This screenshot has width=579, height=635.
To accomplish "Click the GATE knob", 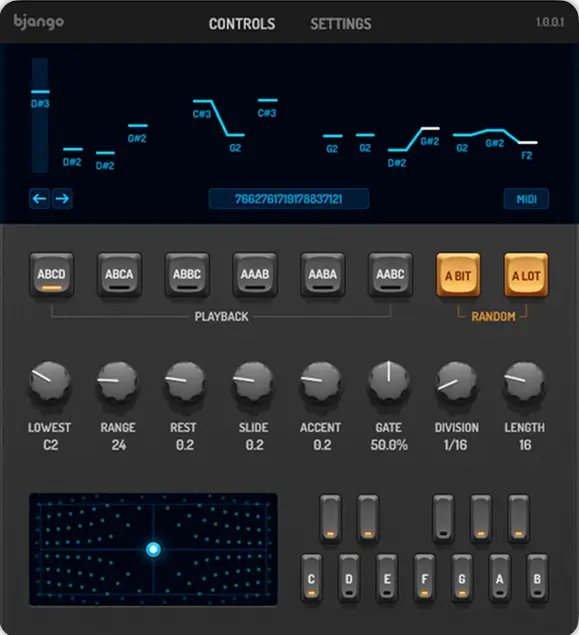I will point(389,381).
